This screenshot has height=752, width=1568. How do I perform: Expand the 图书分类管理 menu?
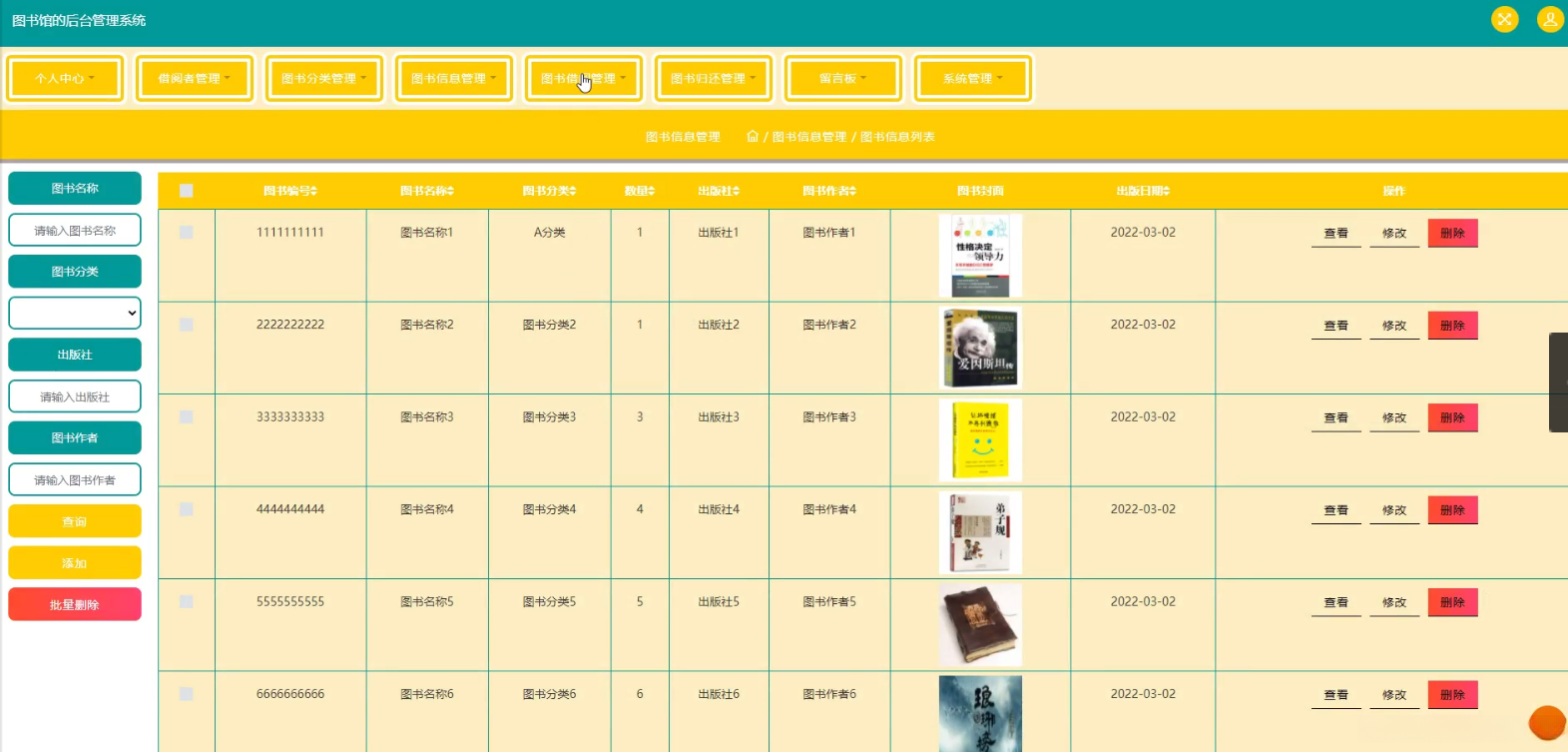click(x=324, y=78)
